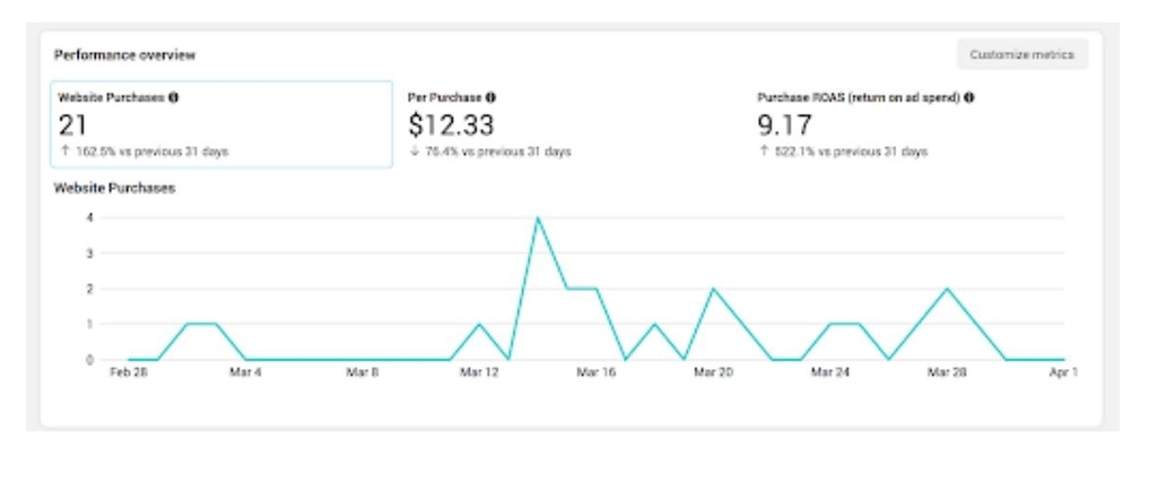
Task: Click the Customize metrics button
Action: point(1022,55)
